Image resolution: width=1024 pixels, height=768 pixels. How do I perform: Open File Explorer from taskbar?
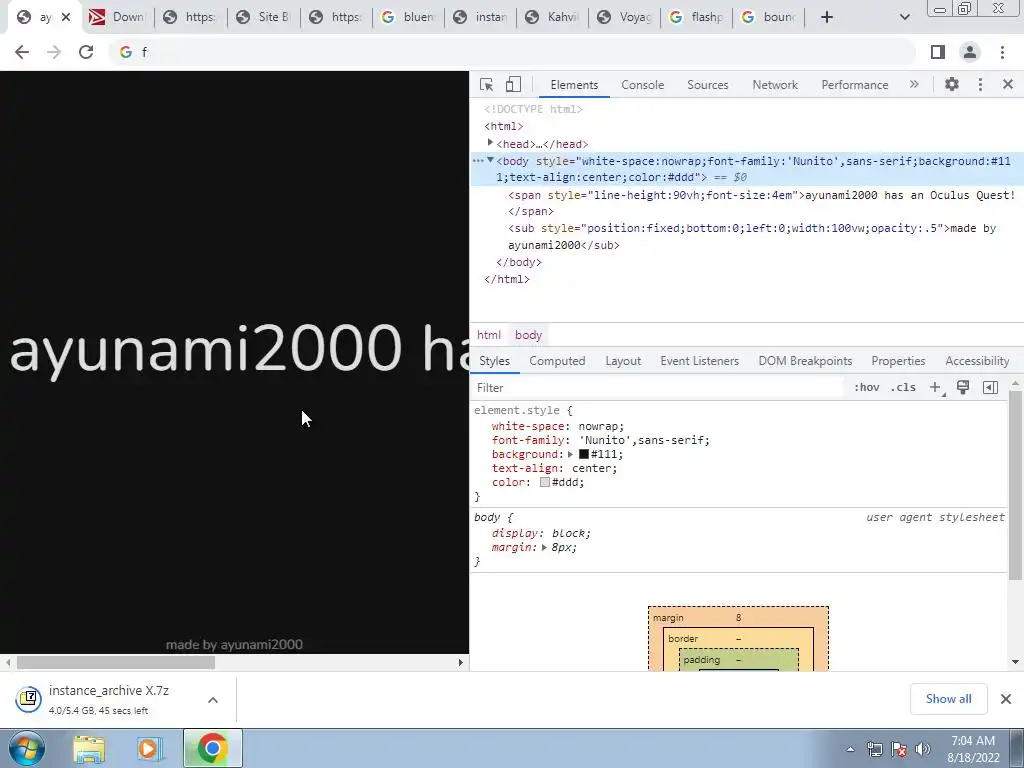click(89, 749)
